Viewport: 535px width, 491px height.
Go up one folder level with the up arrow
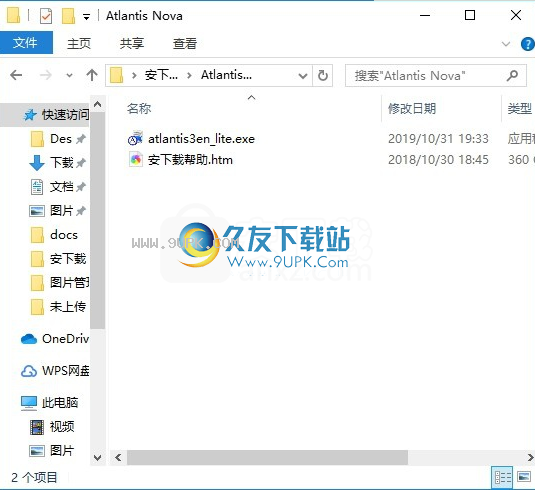click(92, 75)
